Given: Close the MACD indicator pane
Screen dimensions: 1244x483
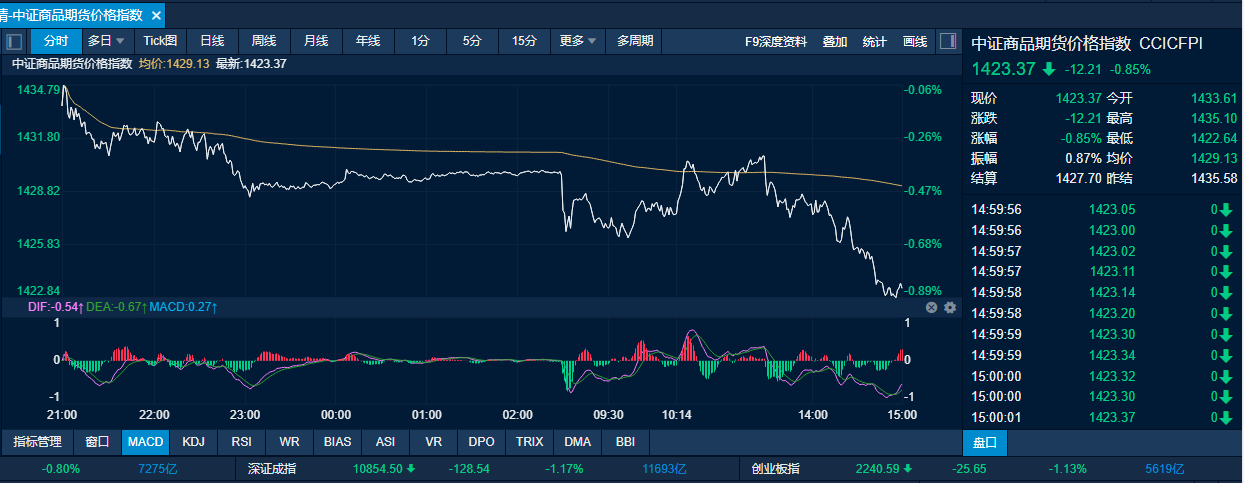Looking at the screenshot, I should [x=931, y=307].
